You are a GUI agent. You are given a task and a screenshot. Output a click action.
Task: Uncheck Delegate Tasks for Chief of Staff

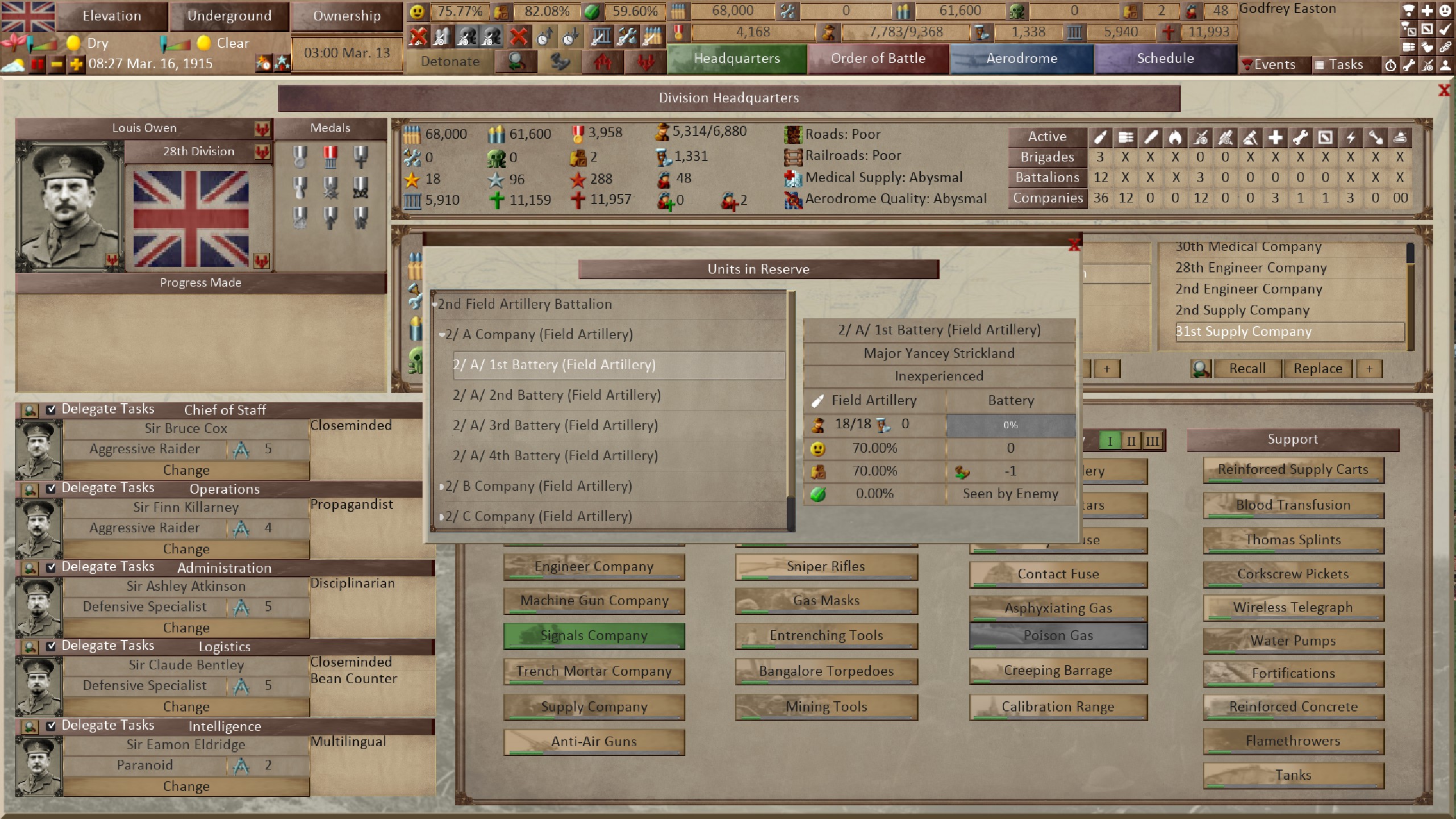click(x=51, y=409)
